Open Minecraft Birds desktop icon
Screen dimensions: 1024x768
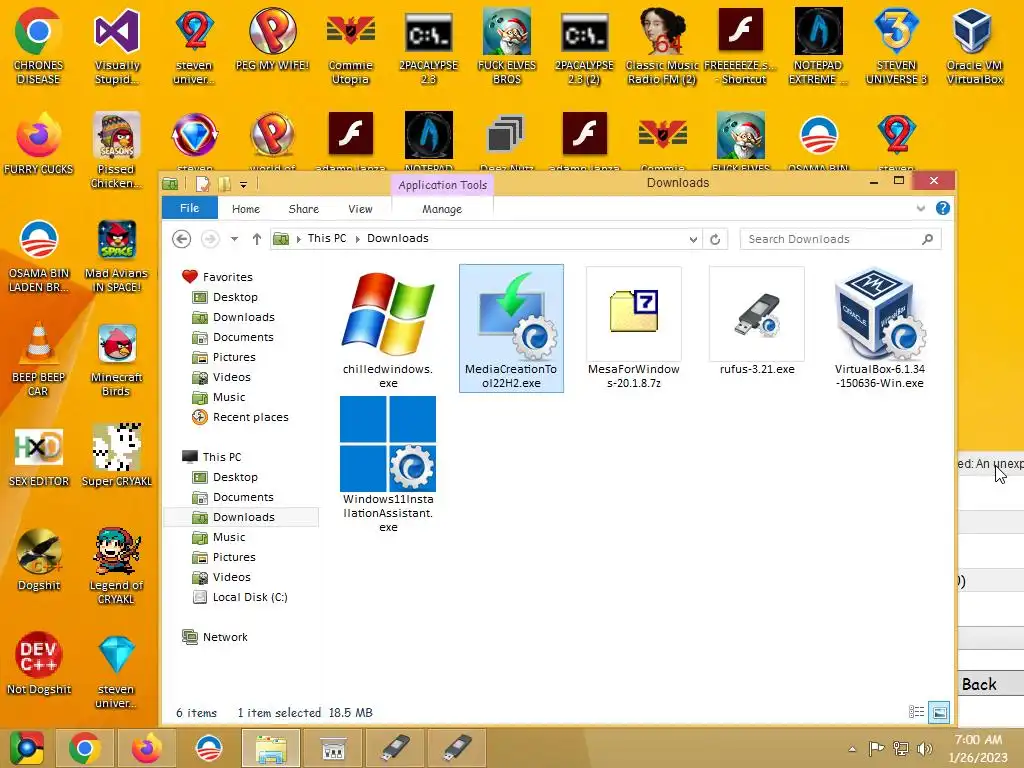pyautogui.click(x=117, y=359)
